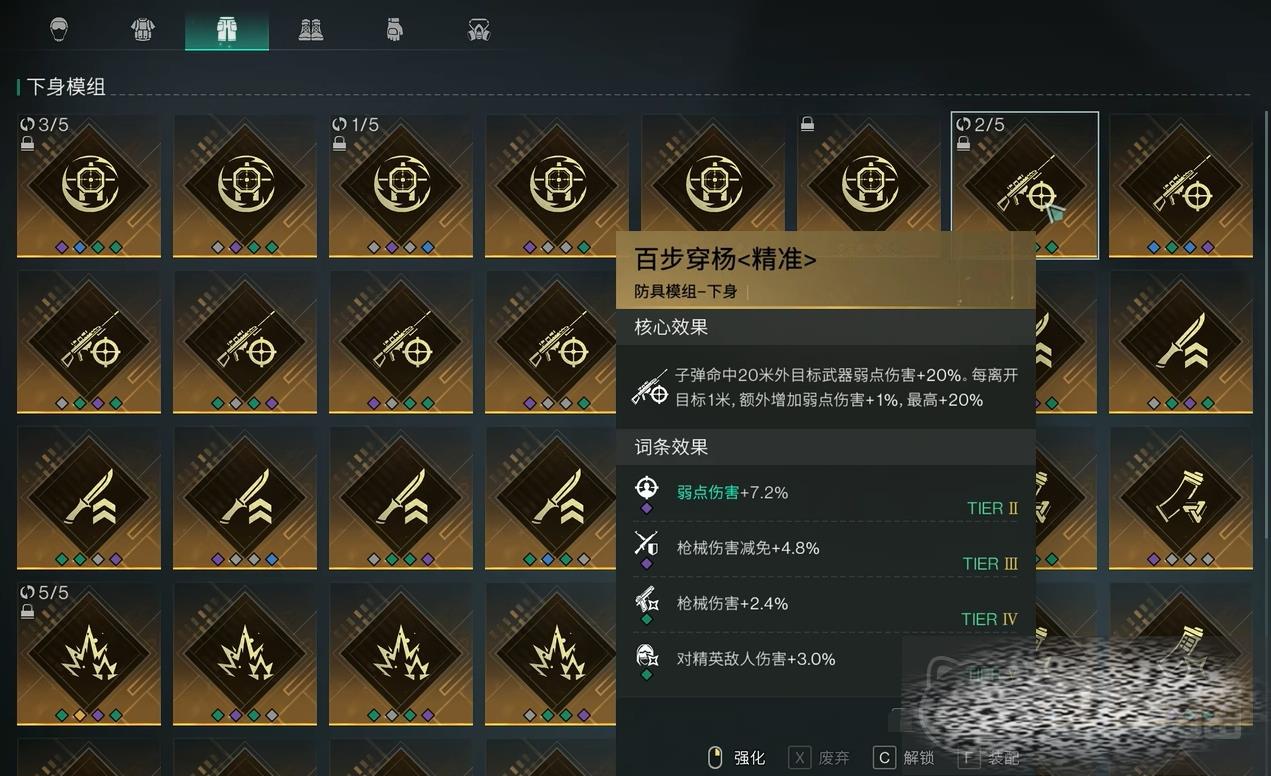Toggle lock icon on sixth crosshair module
Viewport: 1271px width, 776px height.
(x=807, y=125)
